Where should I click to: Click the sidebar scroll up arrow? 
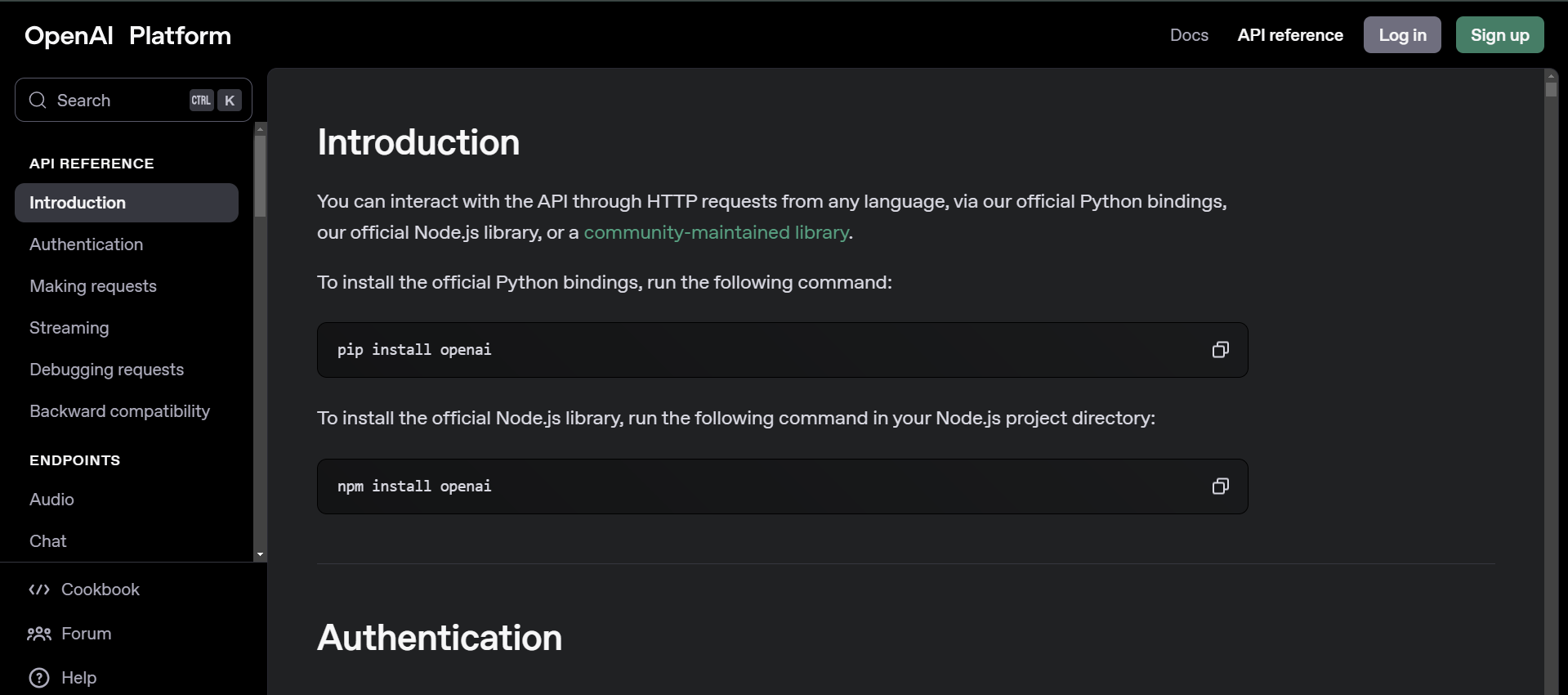click(260, 128)
